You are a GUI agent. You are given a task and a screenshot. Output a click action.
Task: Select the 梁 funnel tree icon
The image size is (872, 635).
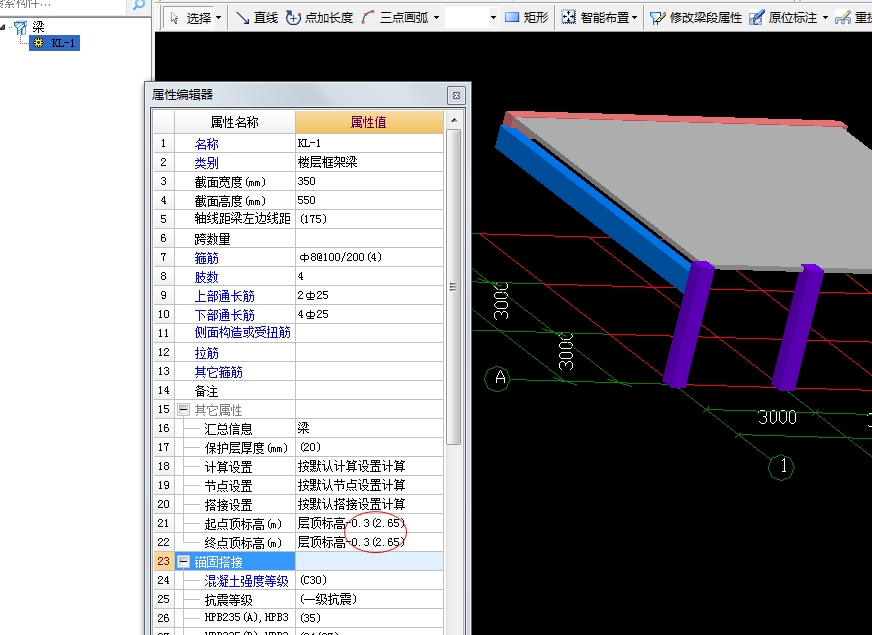(21, 27)
